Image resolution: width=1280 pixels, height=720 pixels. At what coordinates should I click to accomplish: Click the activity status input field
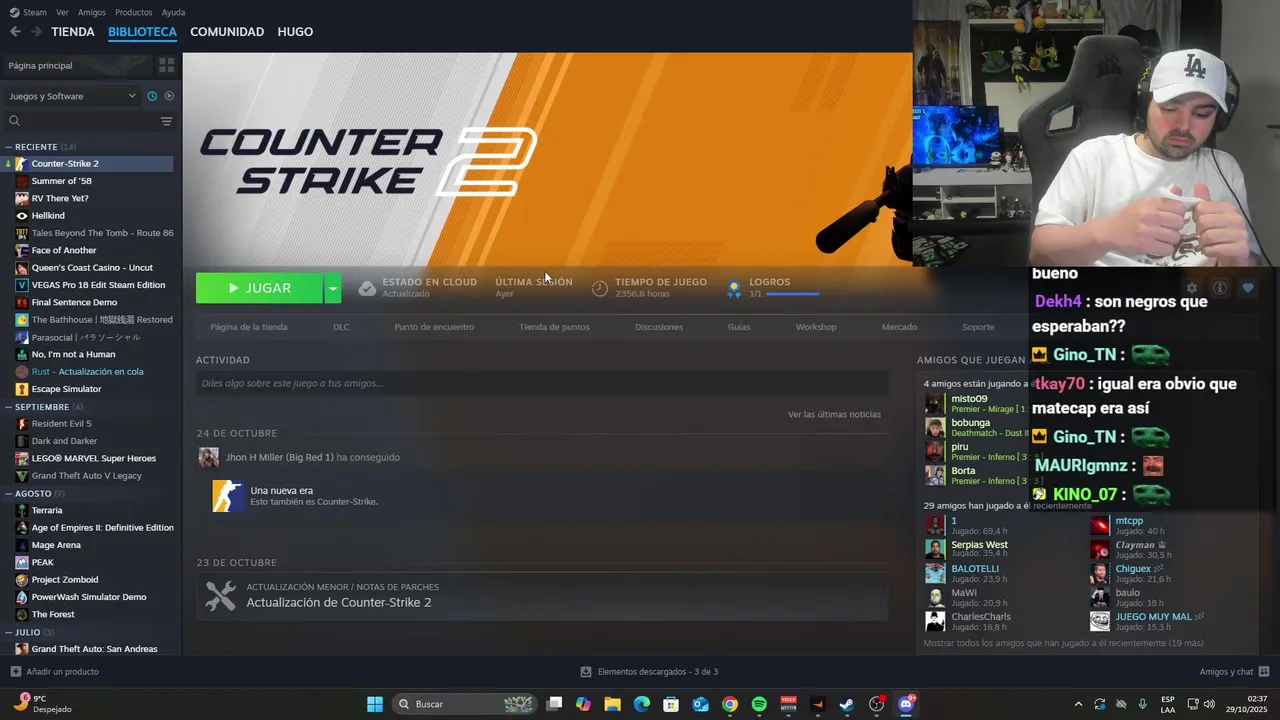point(542,383)
